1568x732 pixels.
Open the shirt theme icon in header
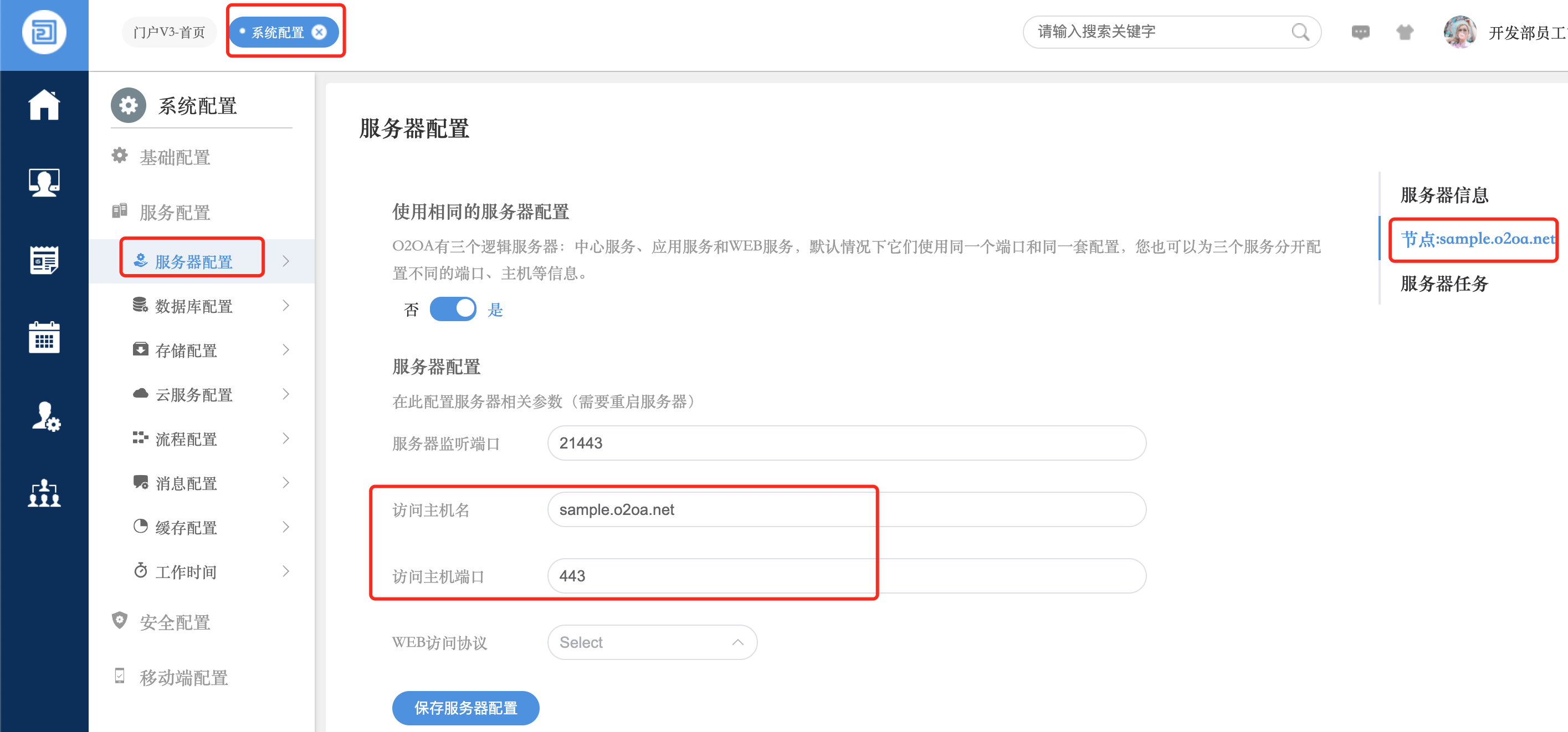tap(1404, 32)
